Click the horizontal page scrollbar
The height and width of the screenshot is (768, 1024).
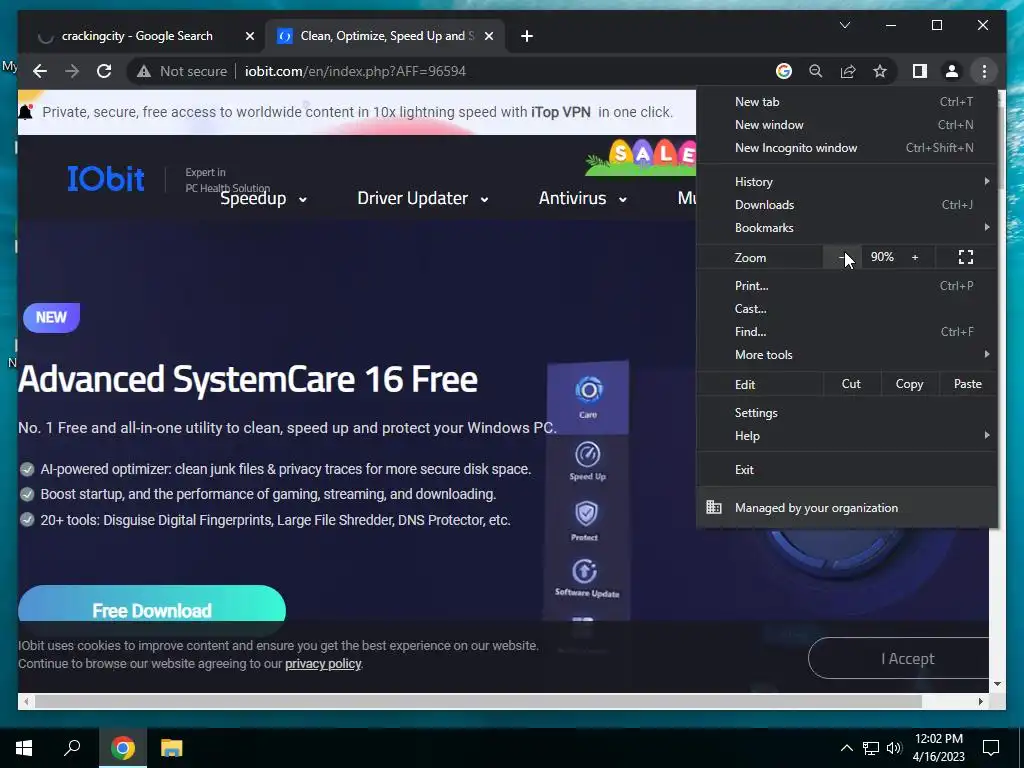coord(478,701)
